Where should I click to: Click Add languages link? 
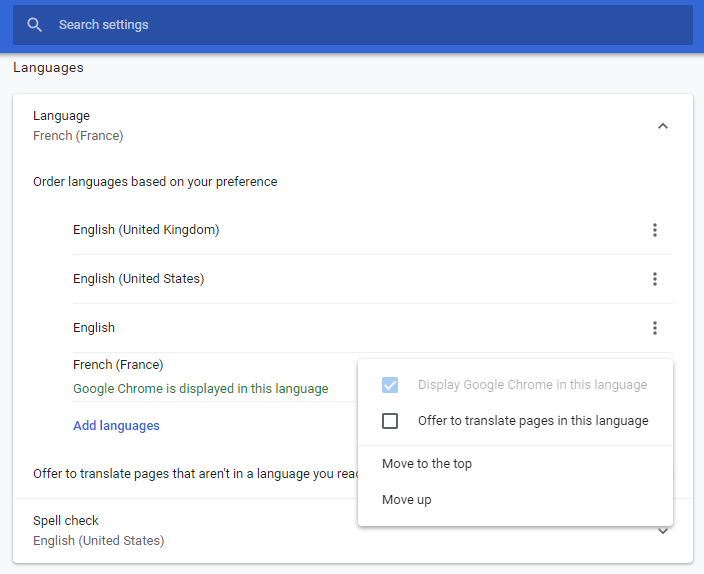click(116, 426)
